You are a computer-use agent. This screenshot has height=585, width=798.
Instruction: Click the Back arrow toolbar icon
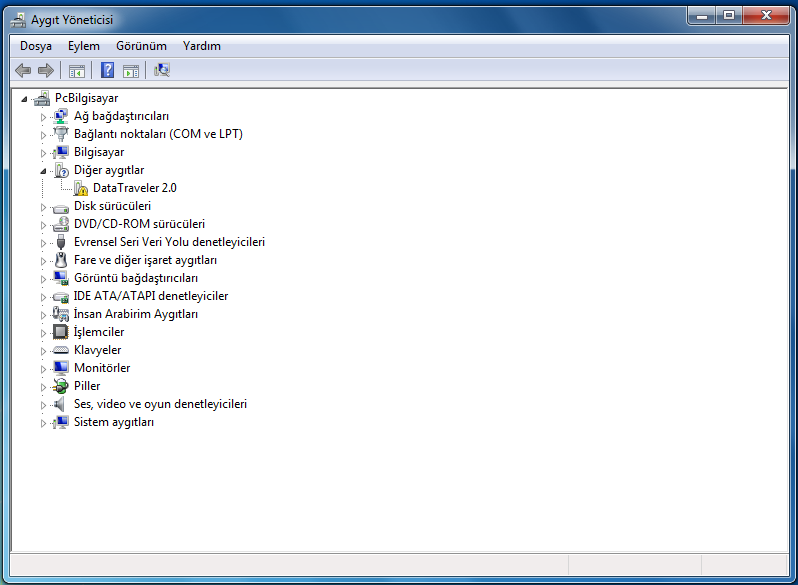click(x=23, y=70)
